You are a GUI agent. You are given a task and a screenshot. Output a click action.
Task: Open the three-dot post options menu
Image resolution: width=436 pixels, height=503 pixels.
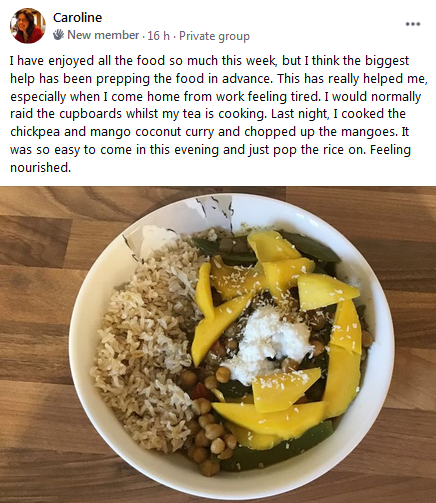tap(413, 24)
